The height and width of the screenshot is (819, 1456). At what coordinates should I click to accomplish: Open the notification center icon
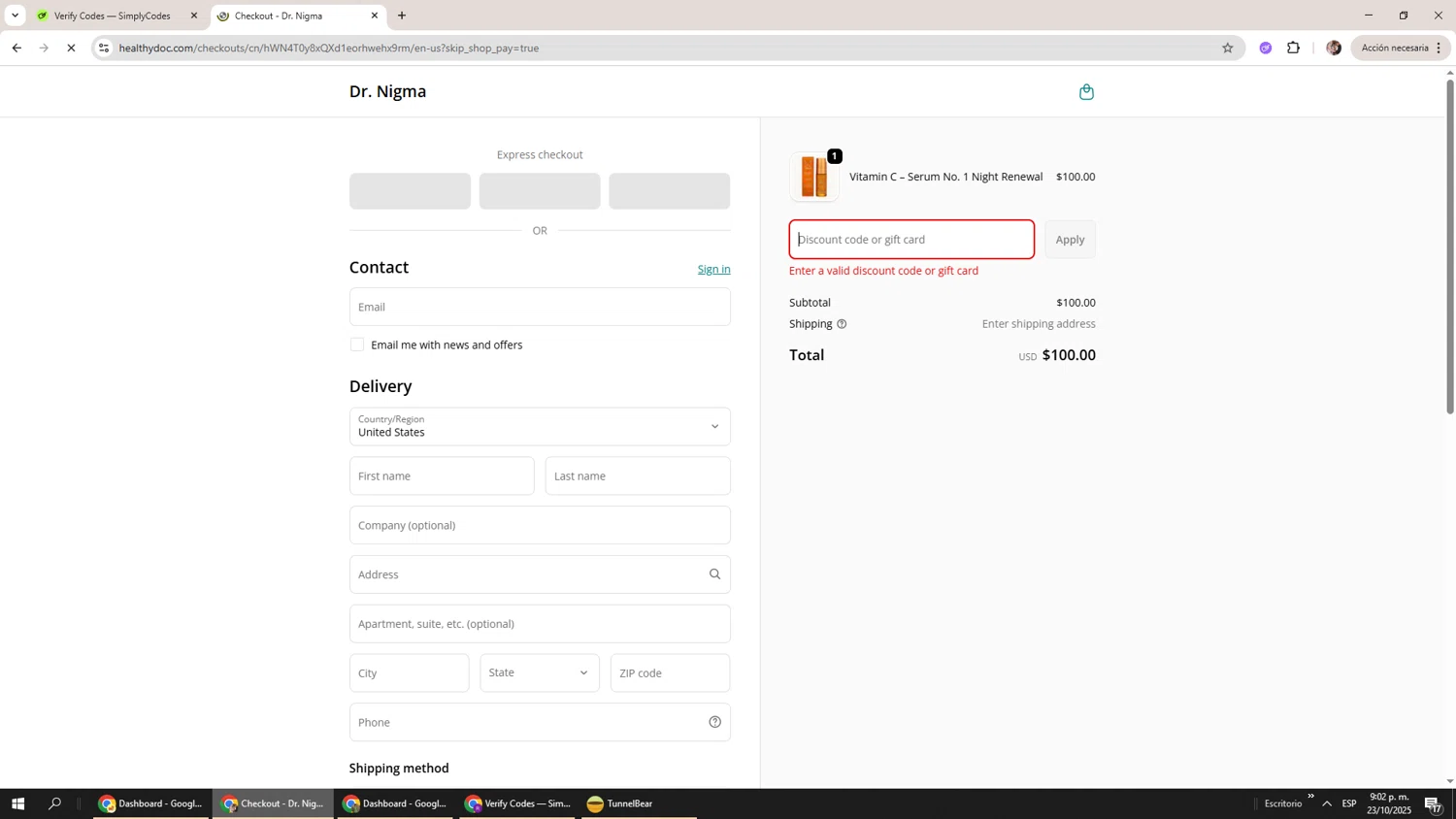(1433, 803)
